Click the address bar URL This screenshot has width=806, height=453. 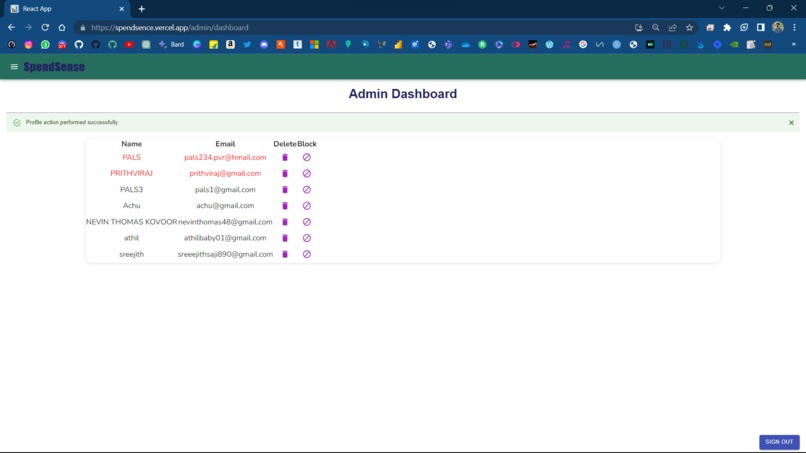click(x=170, y=28)
